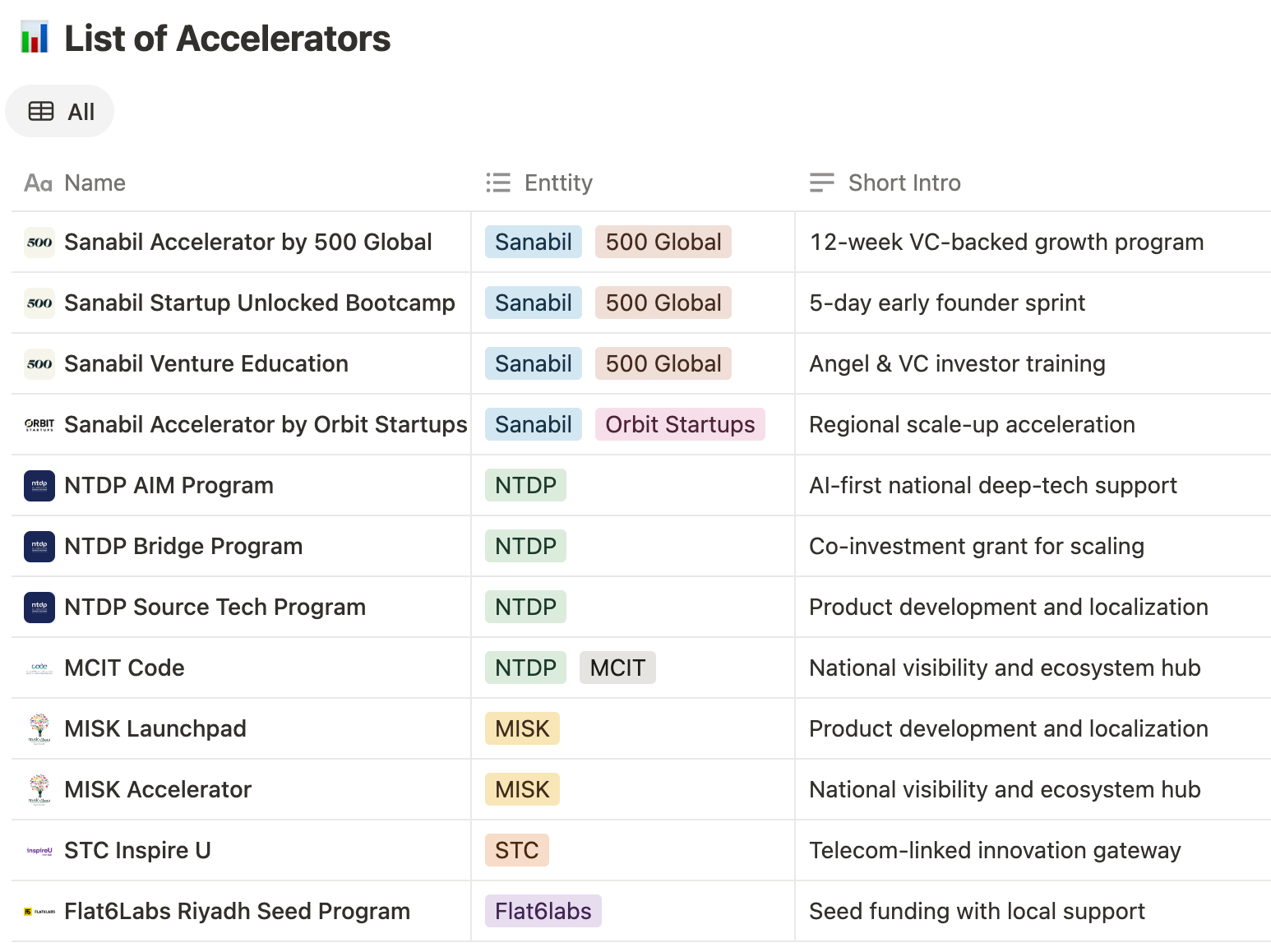Click NTDP tag in NTDP Bridge Program row
1271x952 pixels.
pyautogui.click(x=526, y=547)
